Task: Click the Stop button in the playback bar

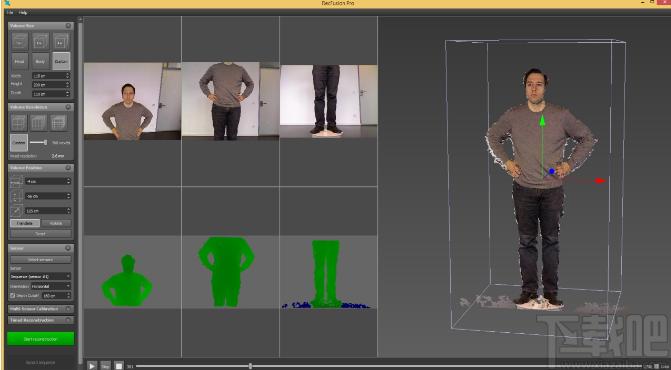Action: tap(119, 366)
